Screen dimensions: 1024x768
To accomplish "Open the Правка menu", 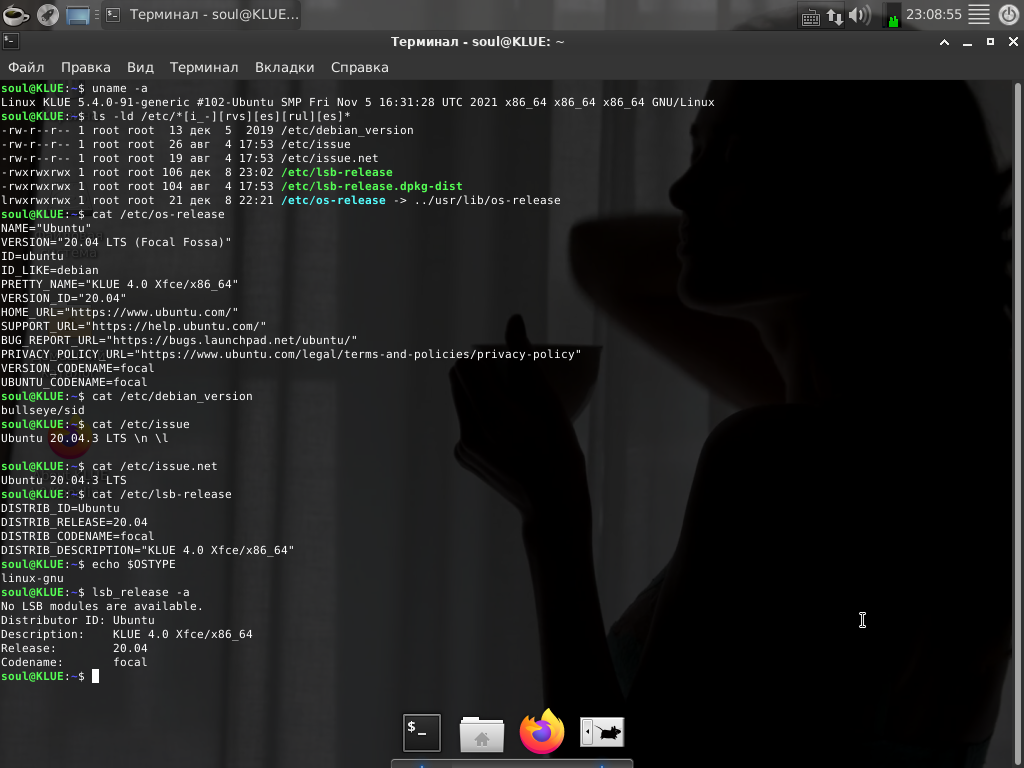I will (86, 67).
